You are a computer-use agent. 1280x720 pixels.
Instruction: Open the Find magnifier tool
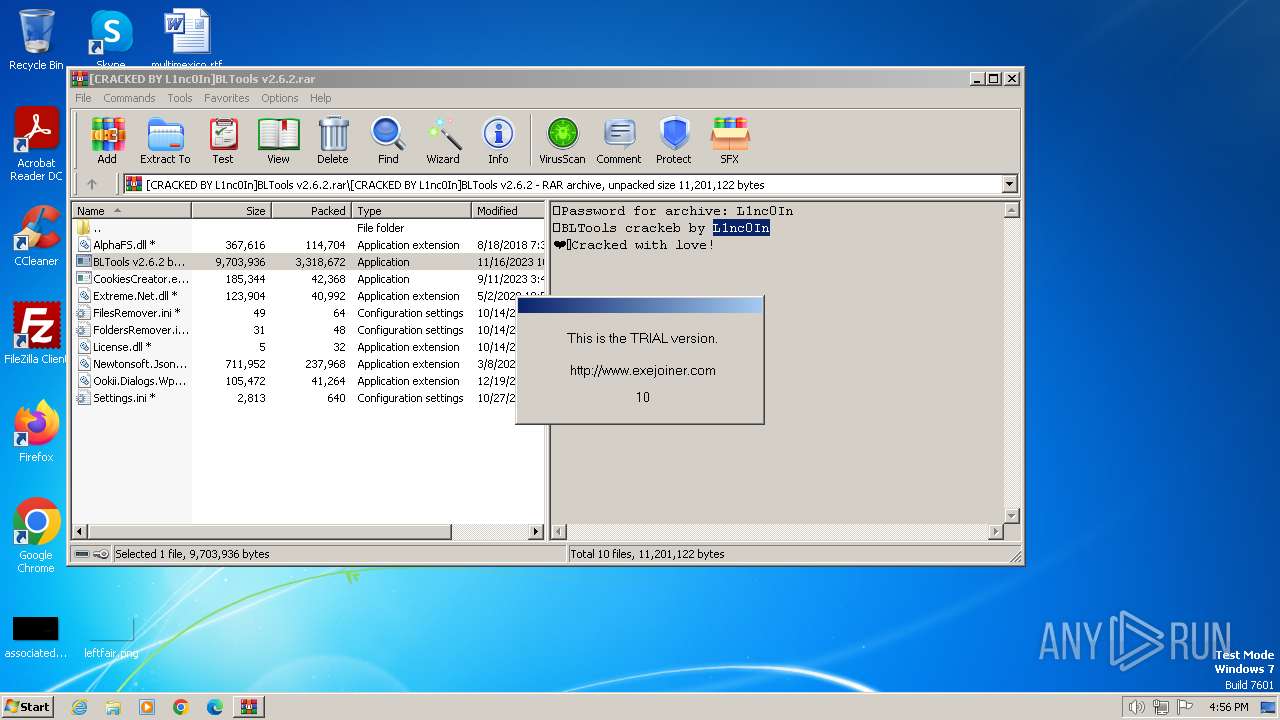point(388,140)
